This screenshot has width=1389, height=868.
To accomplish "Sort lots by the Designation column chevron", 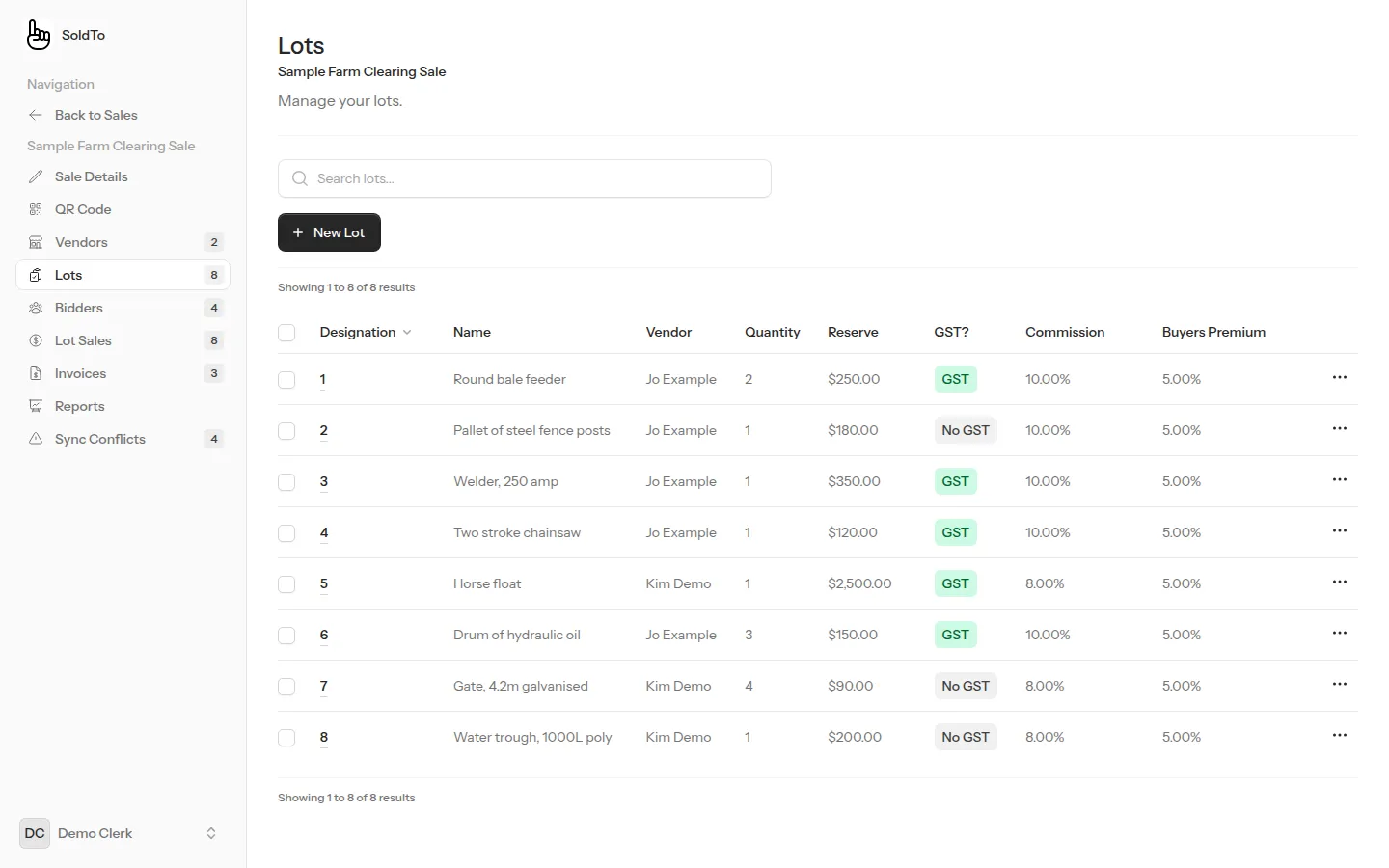I will pyautogui.click(x=407, y=332).
